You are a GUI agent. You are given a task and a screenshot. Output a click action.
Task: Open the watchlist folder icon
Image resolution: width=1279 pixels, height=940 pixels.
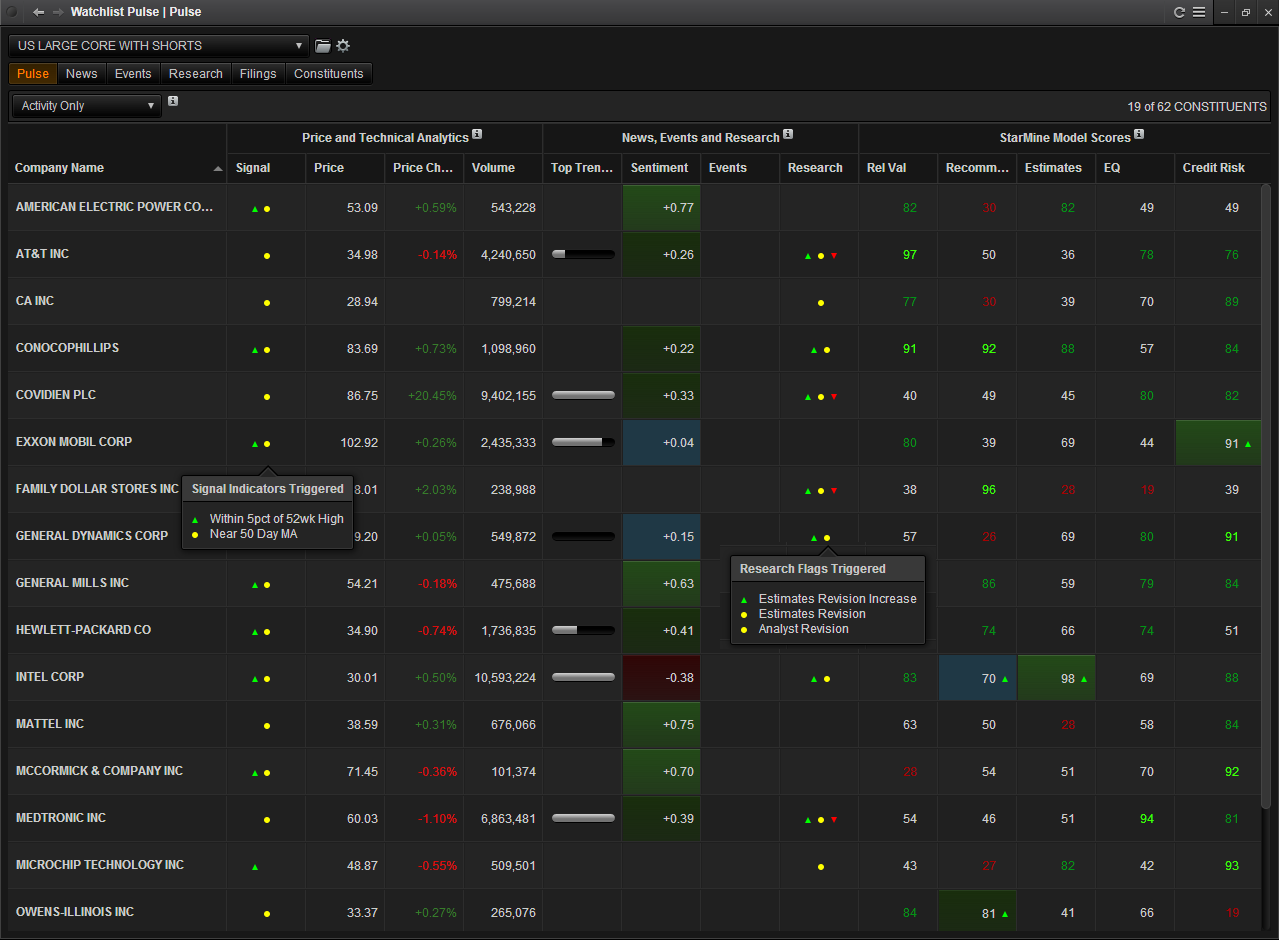[323, 46]
